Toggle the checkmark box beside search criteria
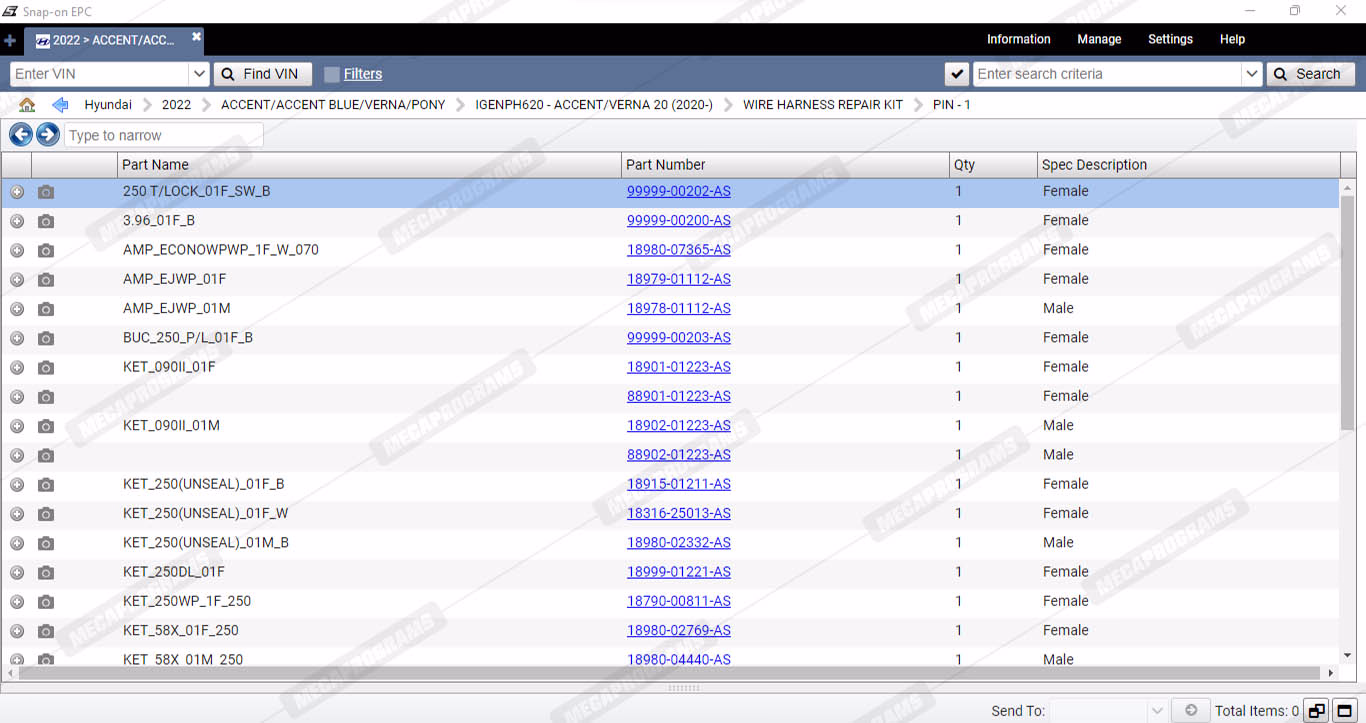 [957, 74]
